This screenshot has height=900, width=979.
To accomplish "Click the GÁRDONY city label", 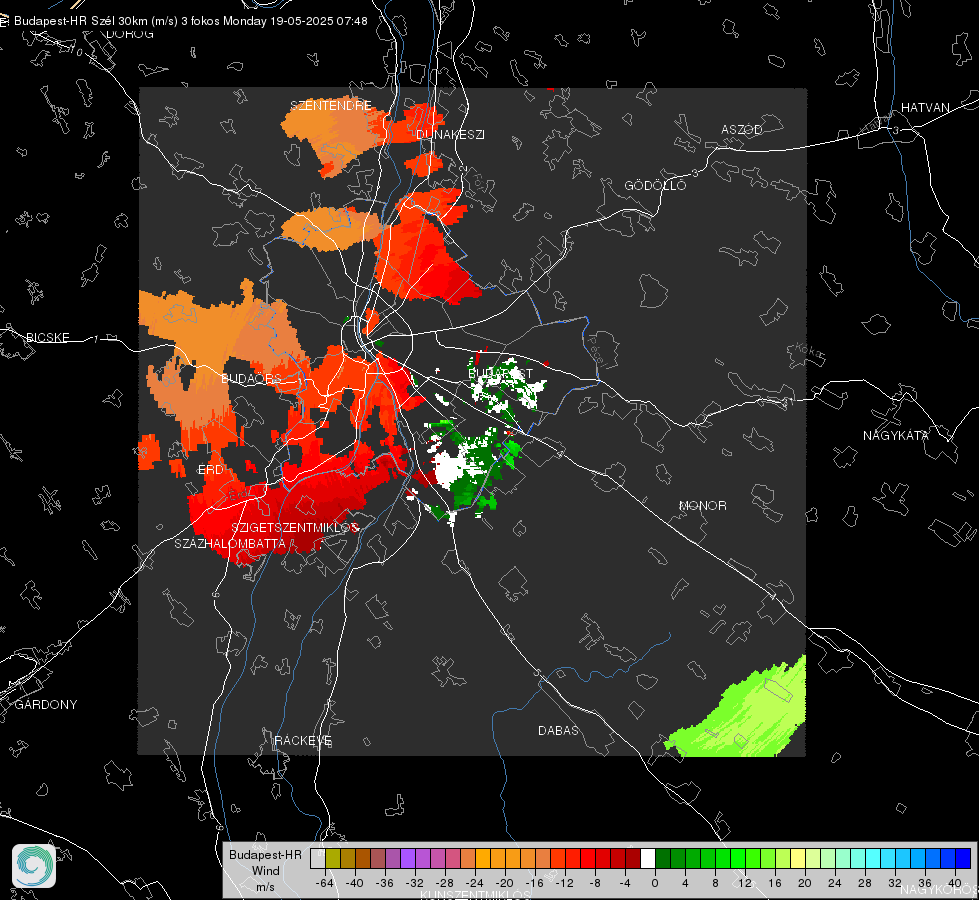I will pos(46,705).
